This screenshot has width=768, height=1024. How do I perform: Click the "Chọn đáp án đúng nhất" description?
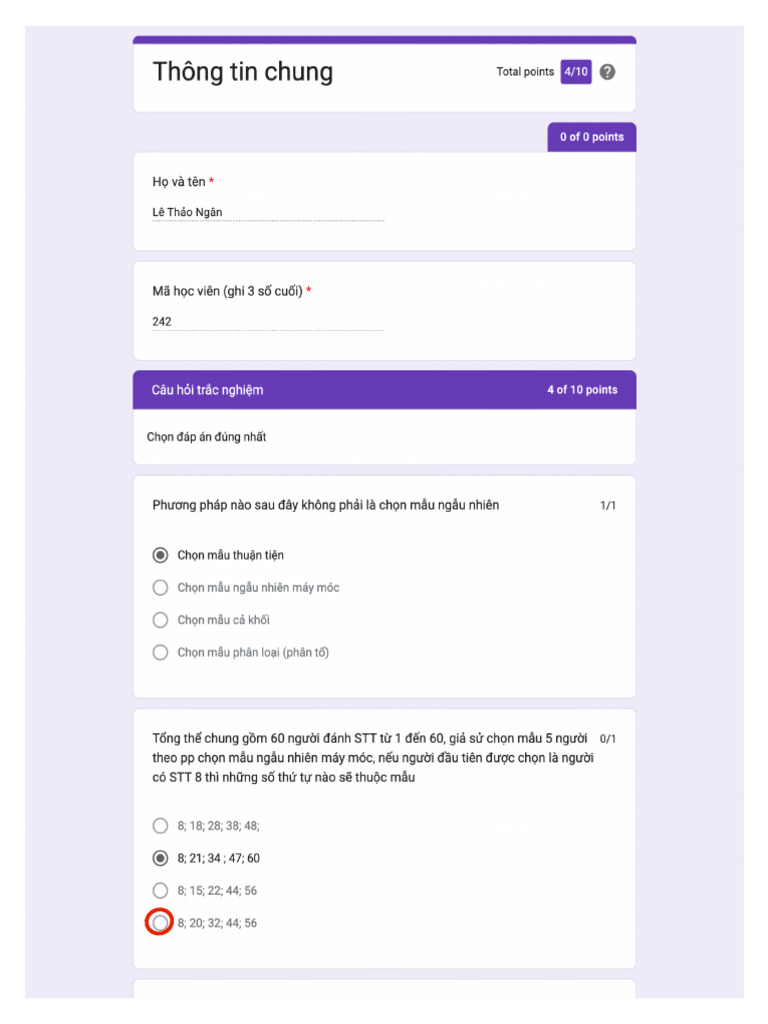click(x=206, y=437)
